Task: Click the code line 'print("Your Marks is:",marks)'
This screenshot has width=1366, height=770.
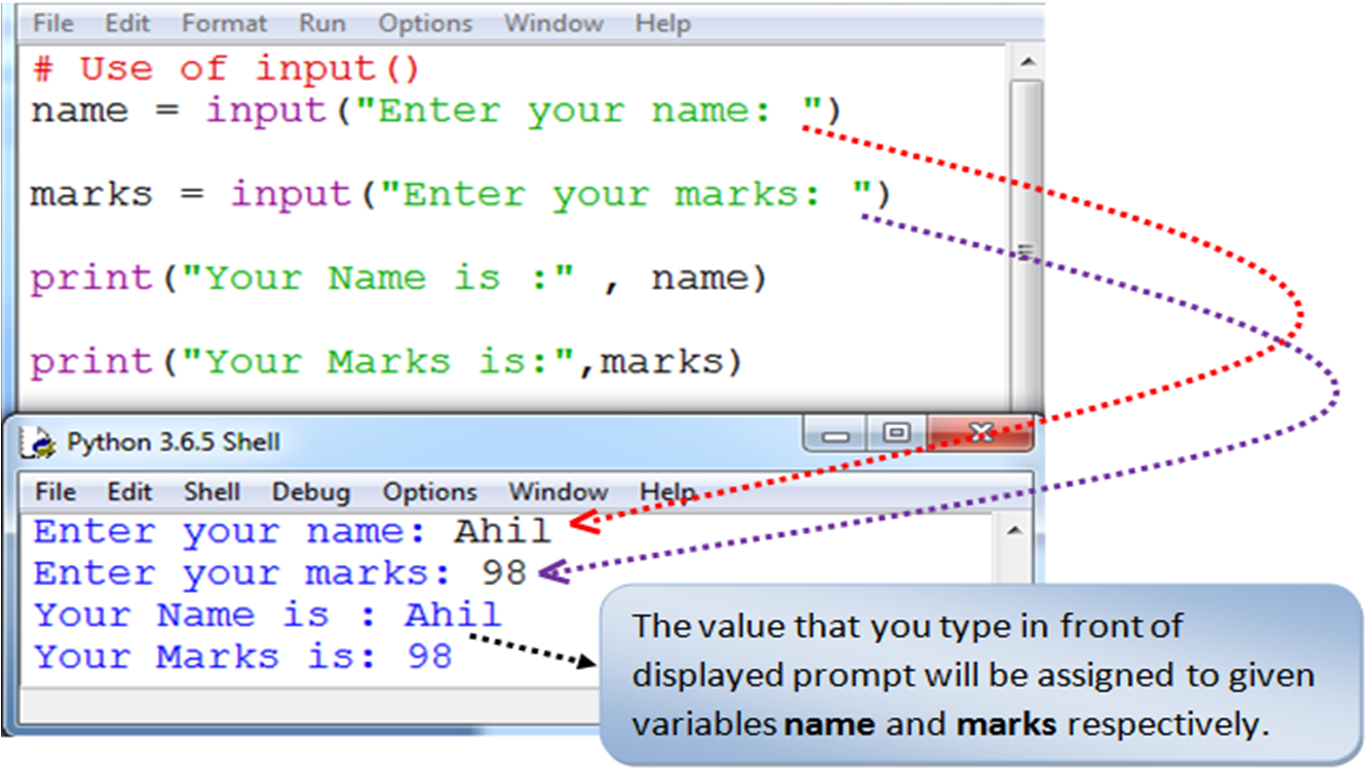Action: tap(387, 361)
